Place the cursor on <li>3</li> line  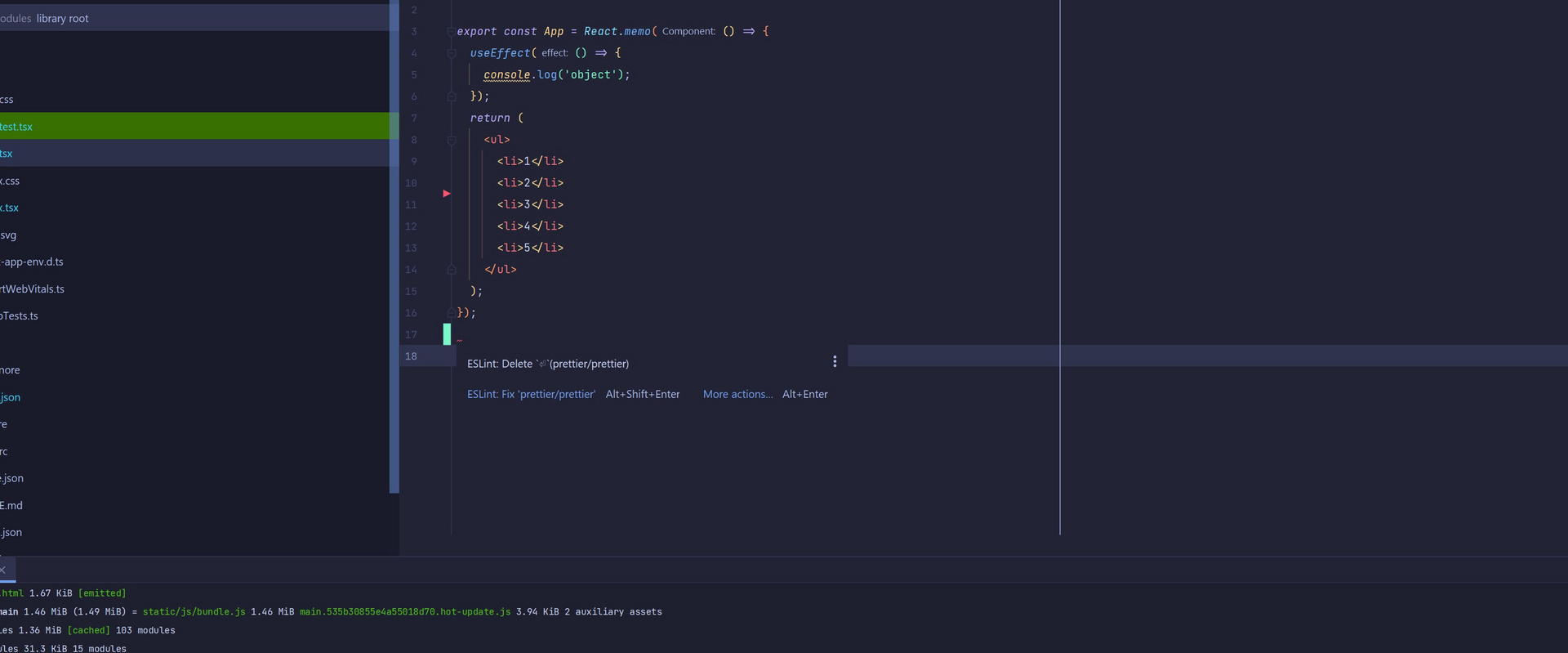click(530, 204)
